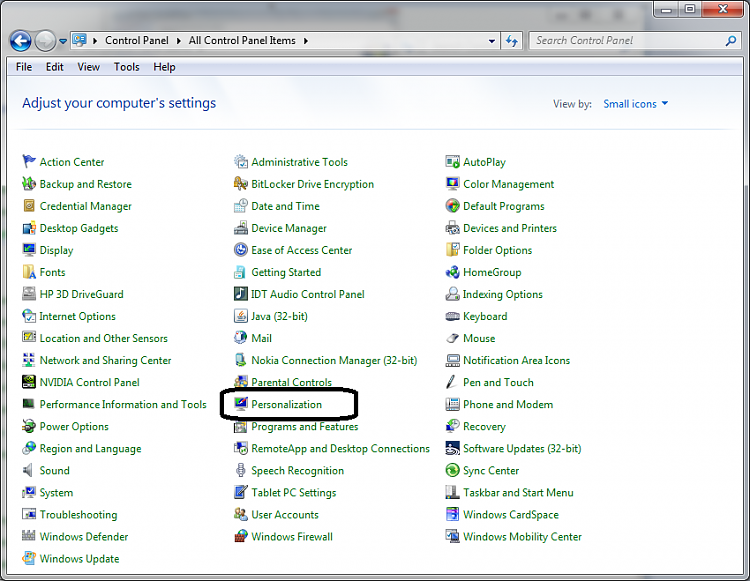Click the Credential Manager safe icon

[29, 206]
